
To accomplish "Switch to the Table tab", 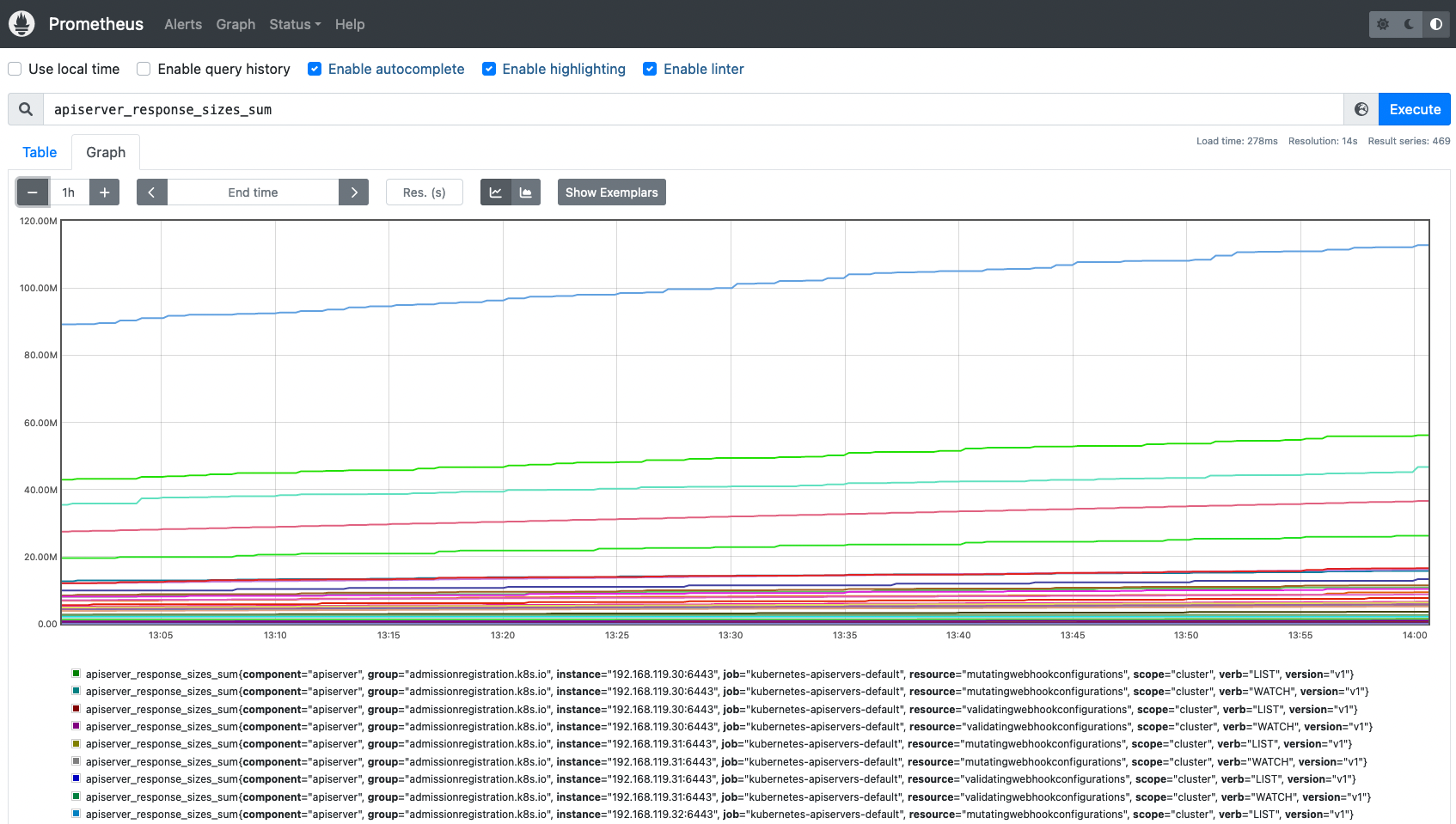I will tap(40, 152).
